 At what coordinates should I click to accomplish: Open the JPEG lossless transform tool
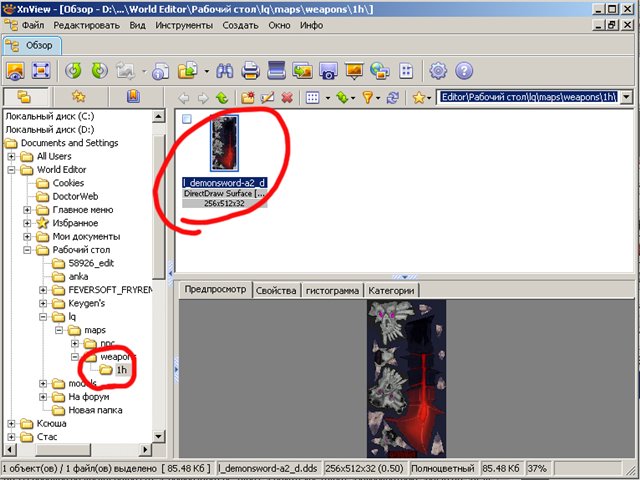point(126,71)
